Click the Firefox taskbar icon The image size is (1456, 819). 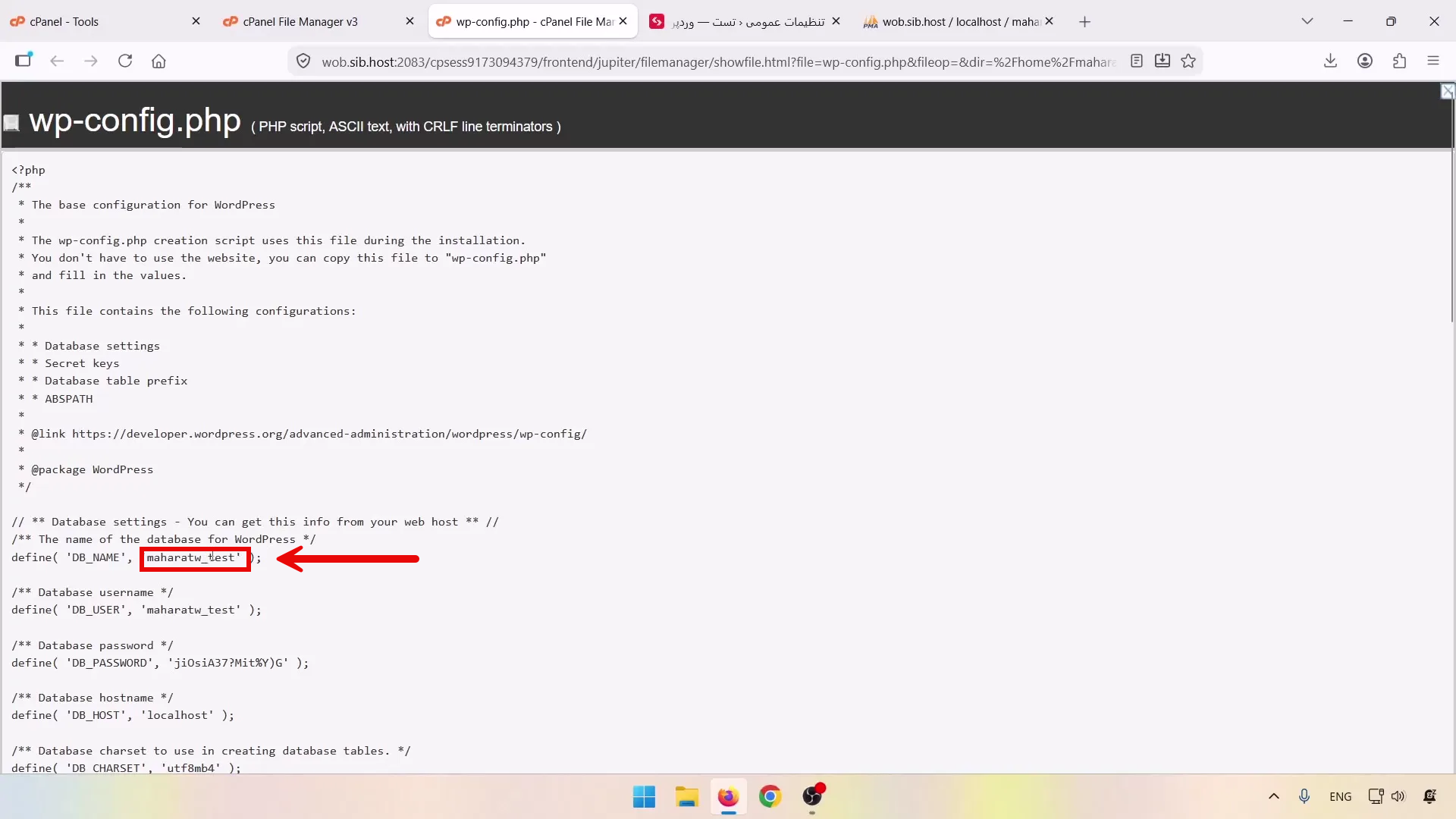coord(728,797)
